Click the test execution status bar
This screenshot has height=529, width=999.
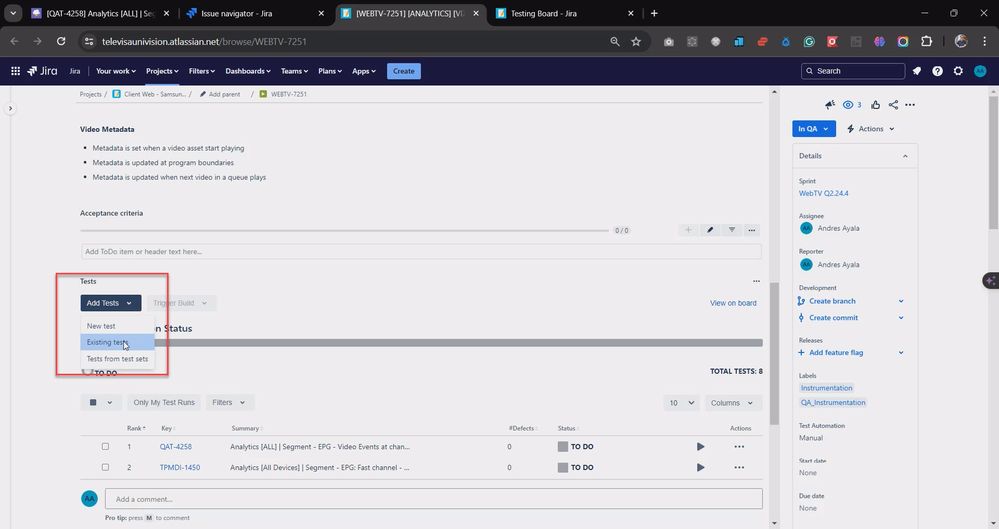point(458,343)
